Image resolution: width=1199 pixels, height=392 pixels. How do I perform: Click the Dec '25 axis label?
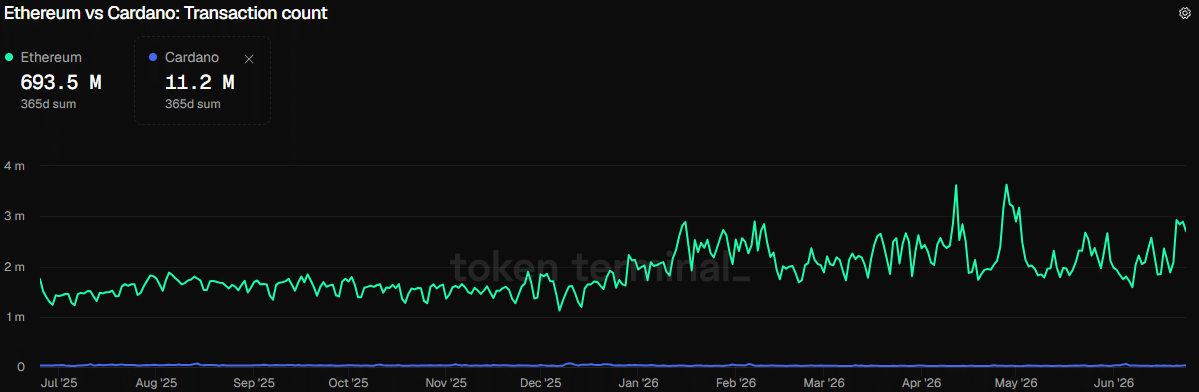541,382
